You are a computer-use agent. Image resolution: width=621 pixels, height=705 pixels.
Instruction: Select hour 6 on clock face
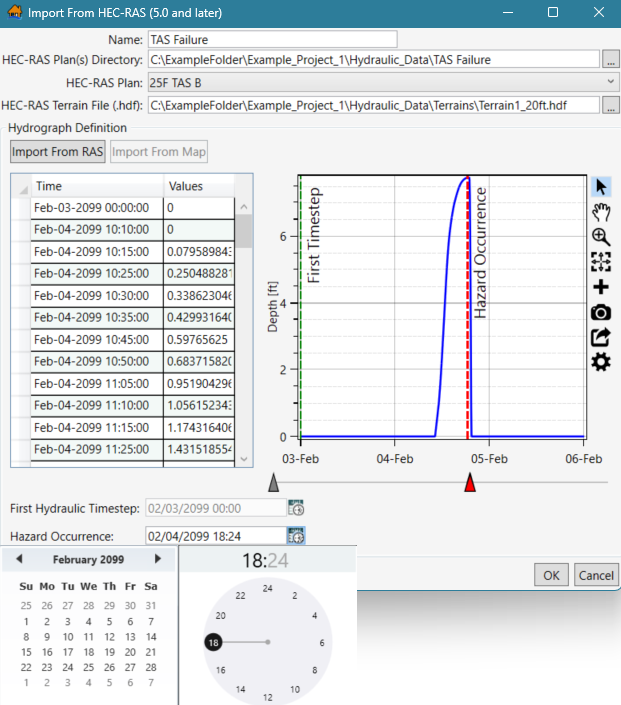click(x=322, y=643)
